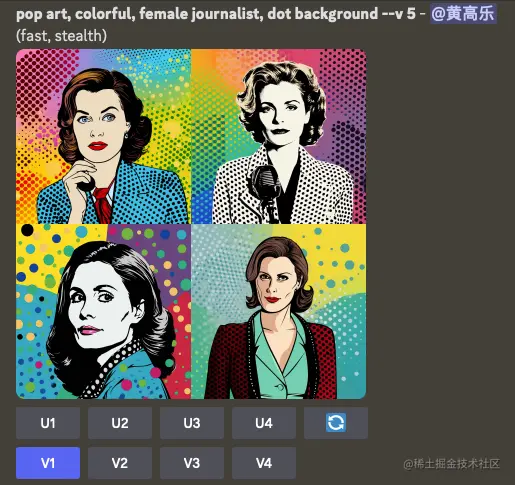Click the "(fast, stealth)" mode label
Screen dimensions: 515x485
[62, 36]
